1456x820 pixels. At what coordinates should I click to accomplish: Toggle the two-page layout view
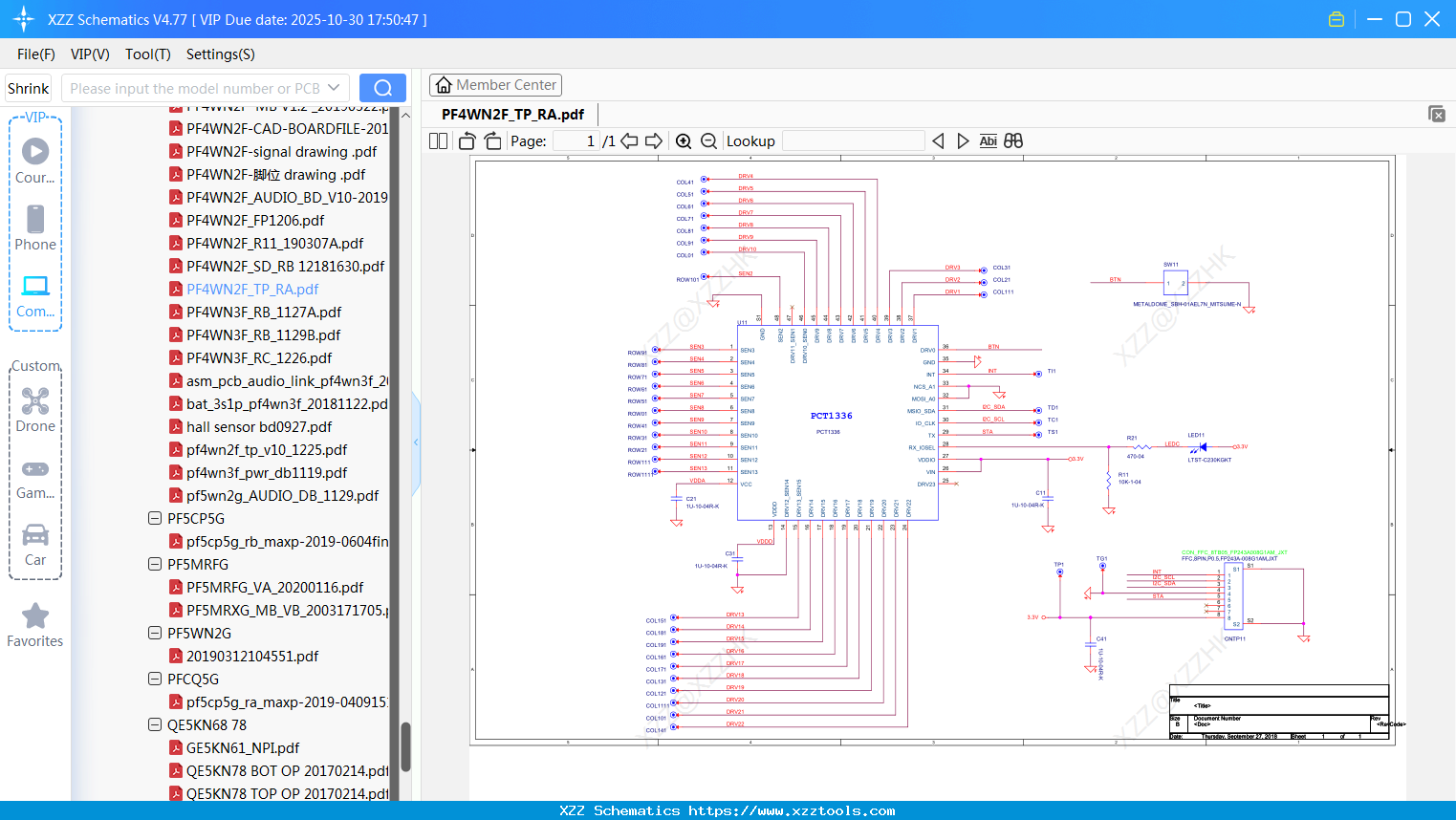(x=439, y=141)
